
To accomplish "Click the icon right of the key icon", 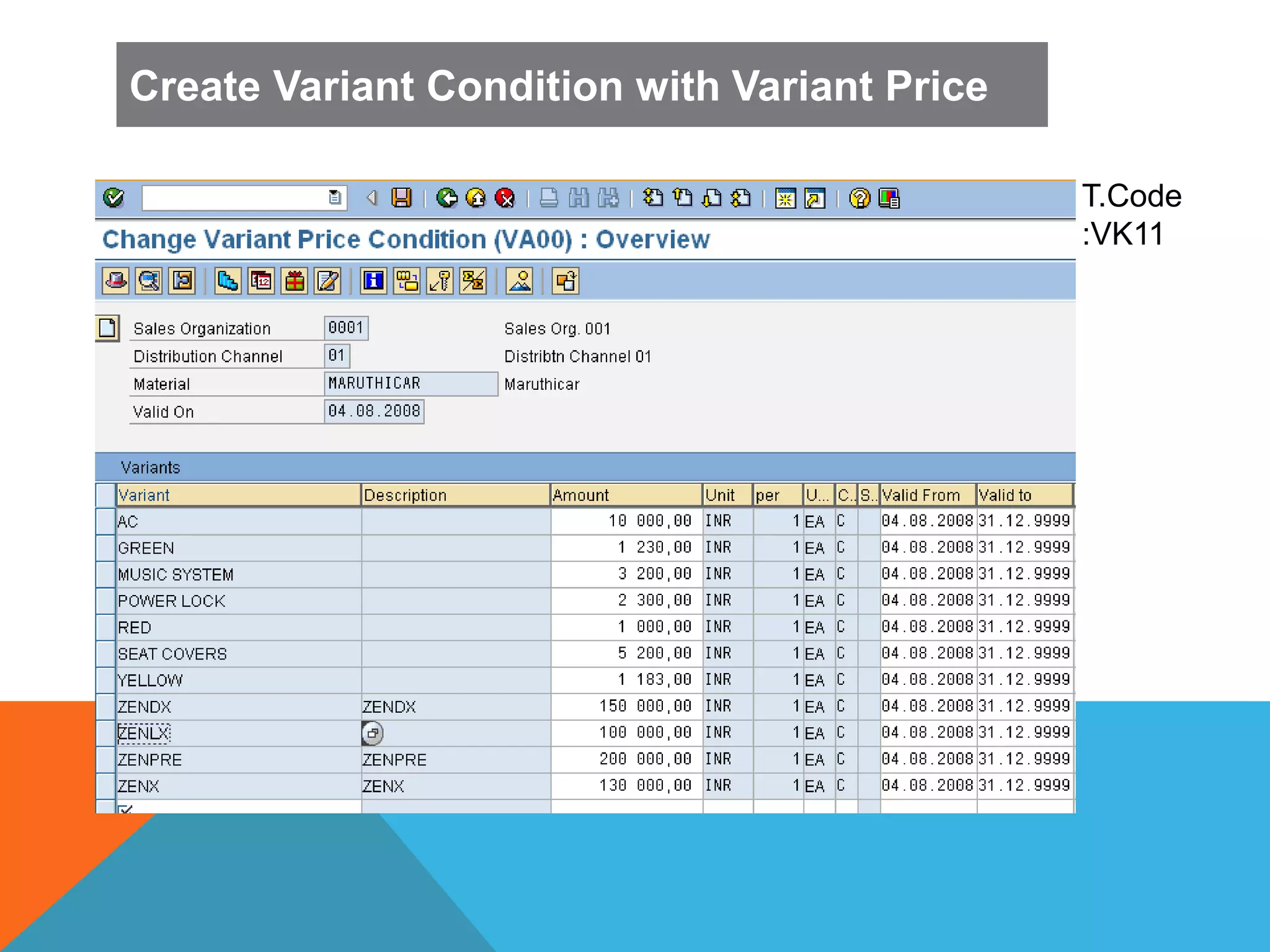I will pyautogui.click(x=474, y=281).
